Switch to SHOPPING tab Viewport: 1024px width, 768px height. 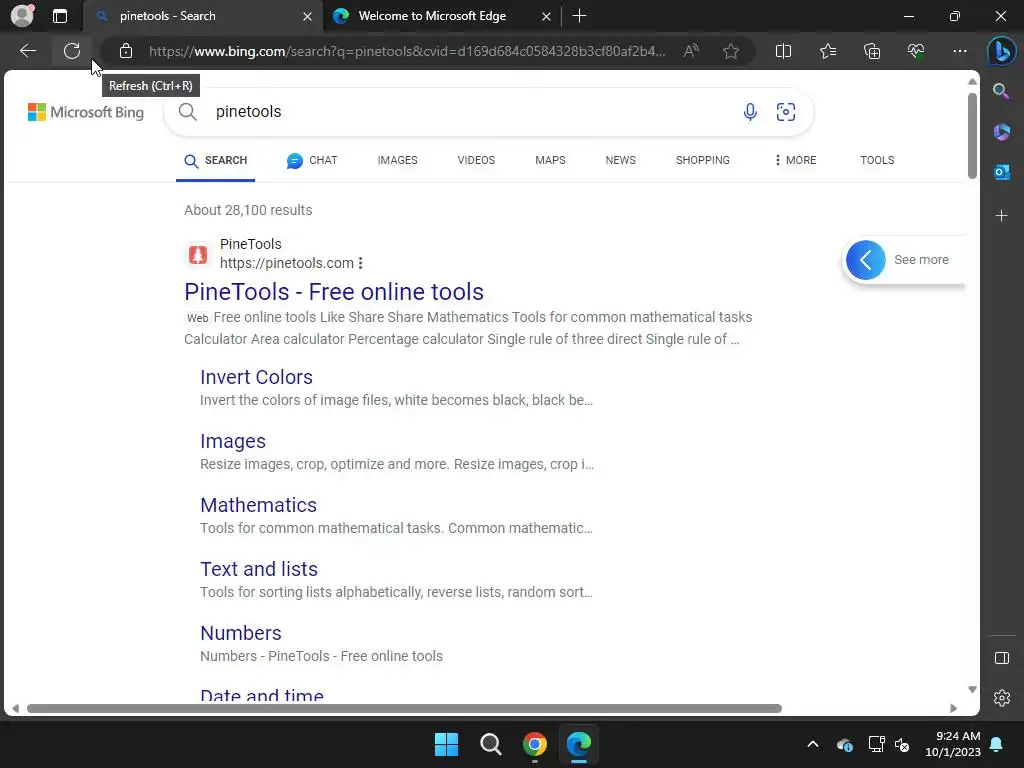[x=703, y=161]
